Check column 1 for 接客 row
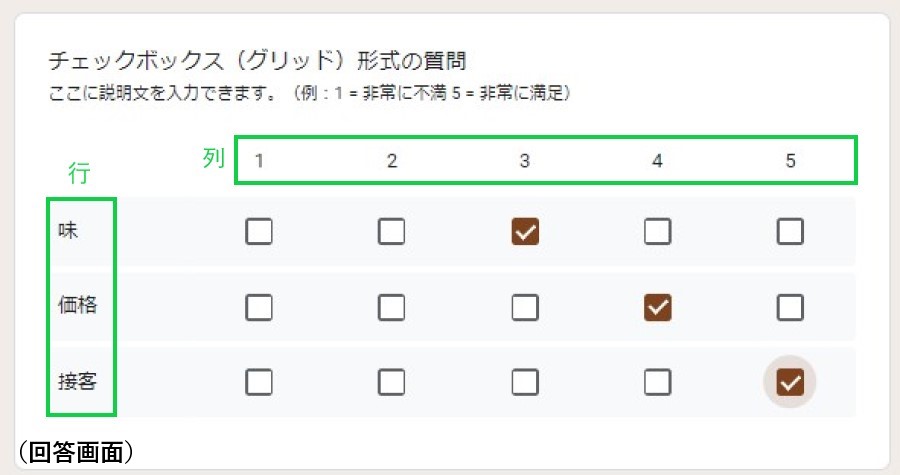This screenshot has width=900, height=475. [x=259, y=382]
